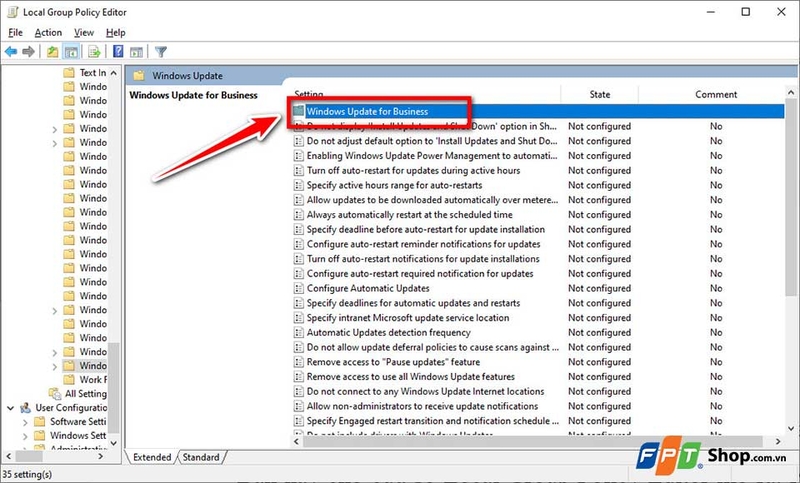Select 'Configure auto-restart reminder notifications for updates'
800x483 pixels.
[x=423, y=244]
